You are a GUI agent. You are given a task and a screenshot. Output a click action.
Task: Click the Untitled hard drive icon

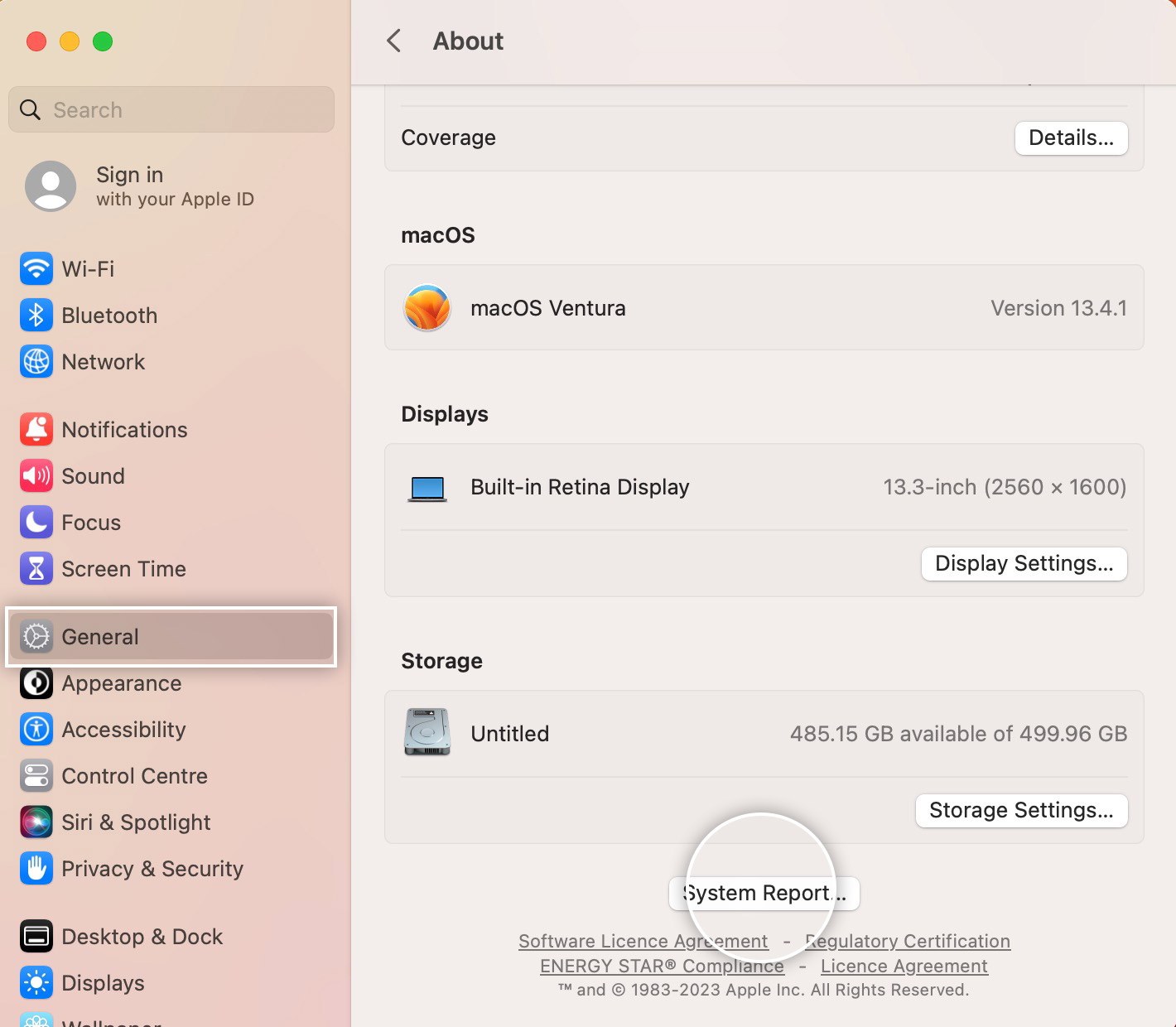427,732
